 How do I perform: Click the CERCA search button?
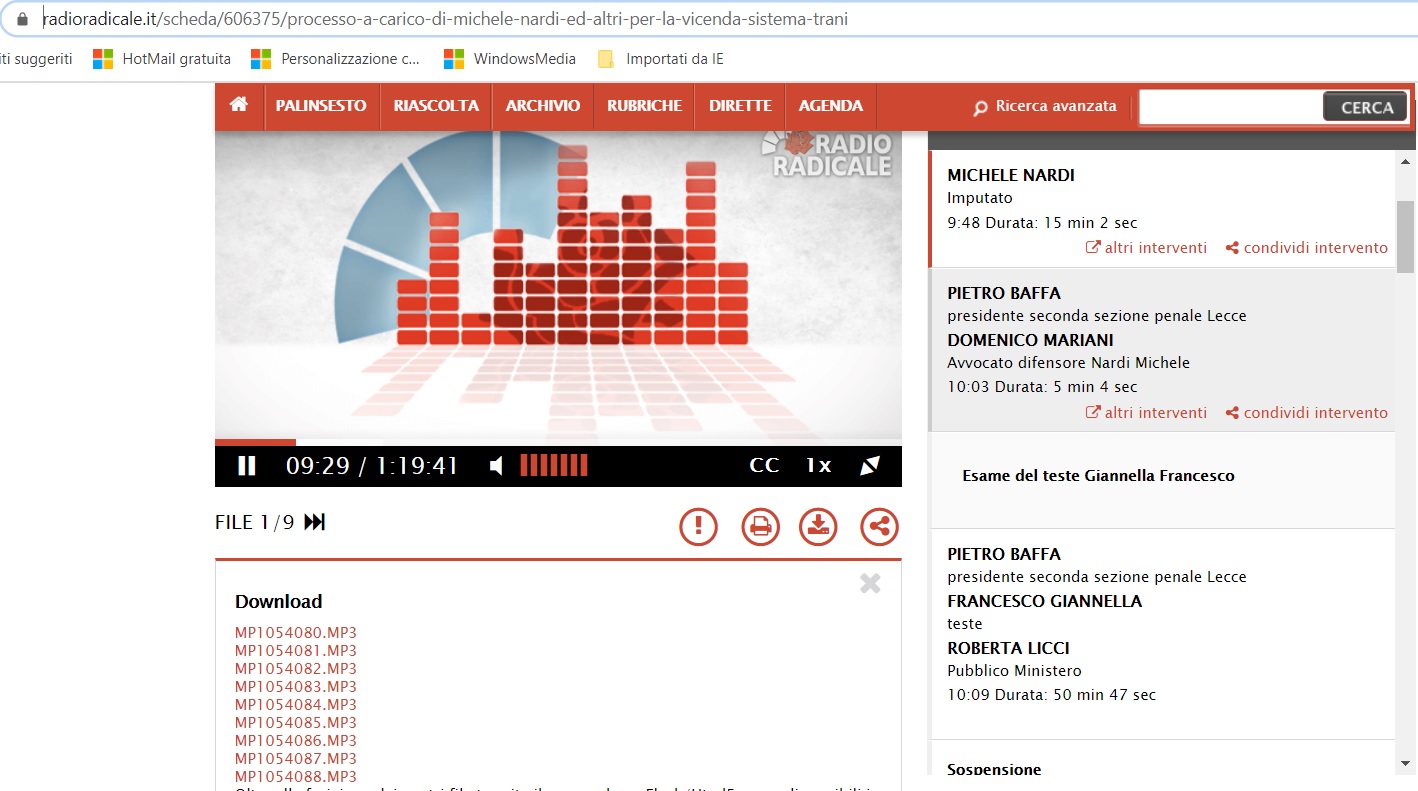1366,107
